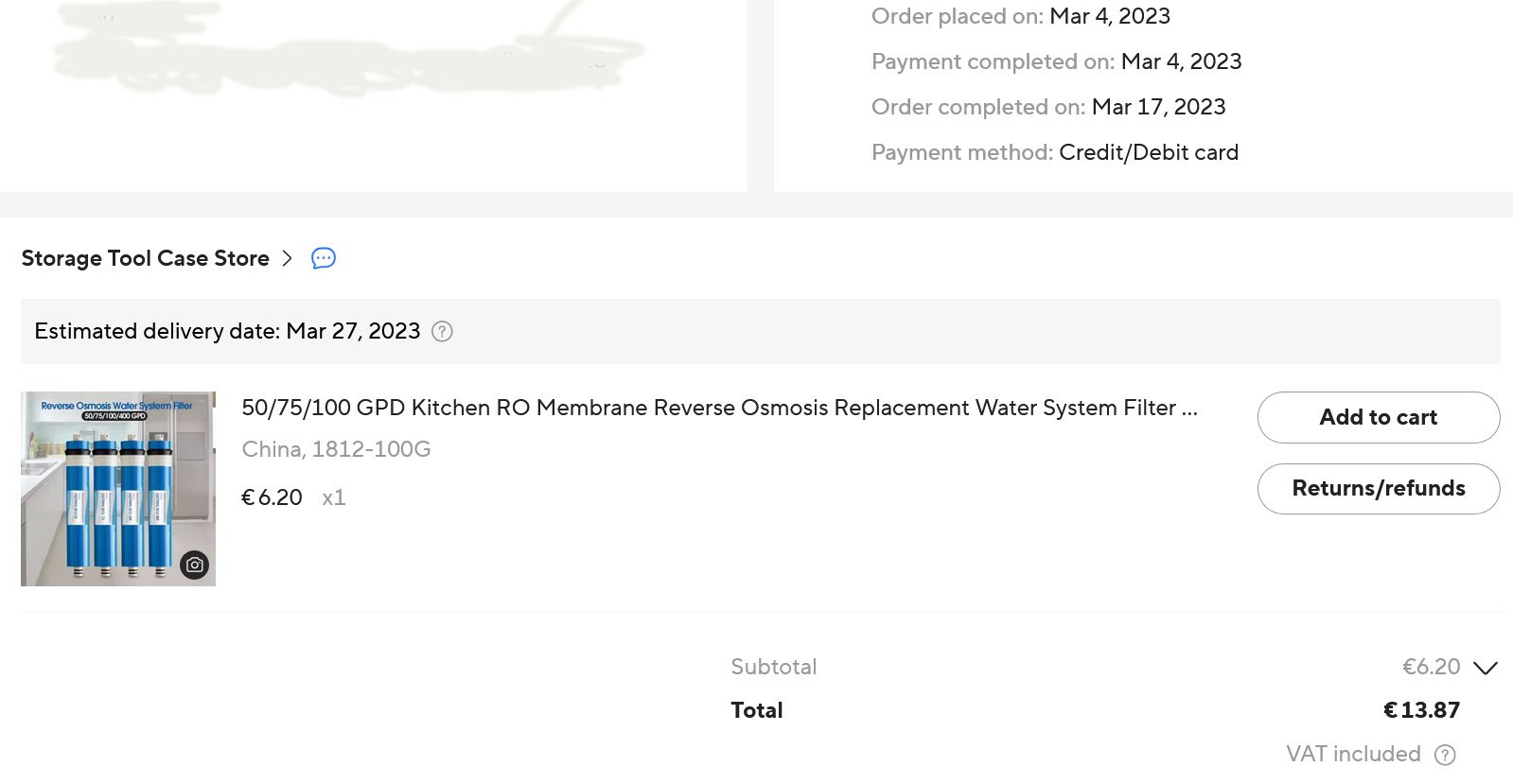Click the VAT included help icon

click(1445, 755)
